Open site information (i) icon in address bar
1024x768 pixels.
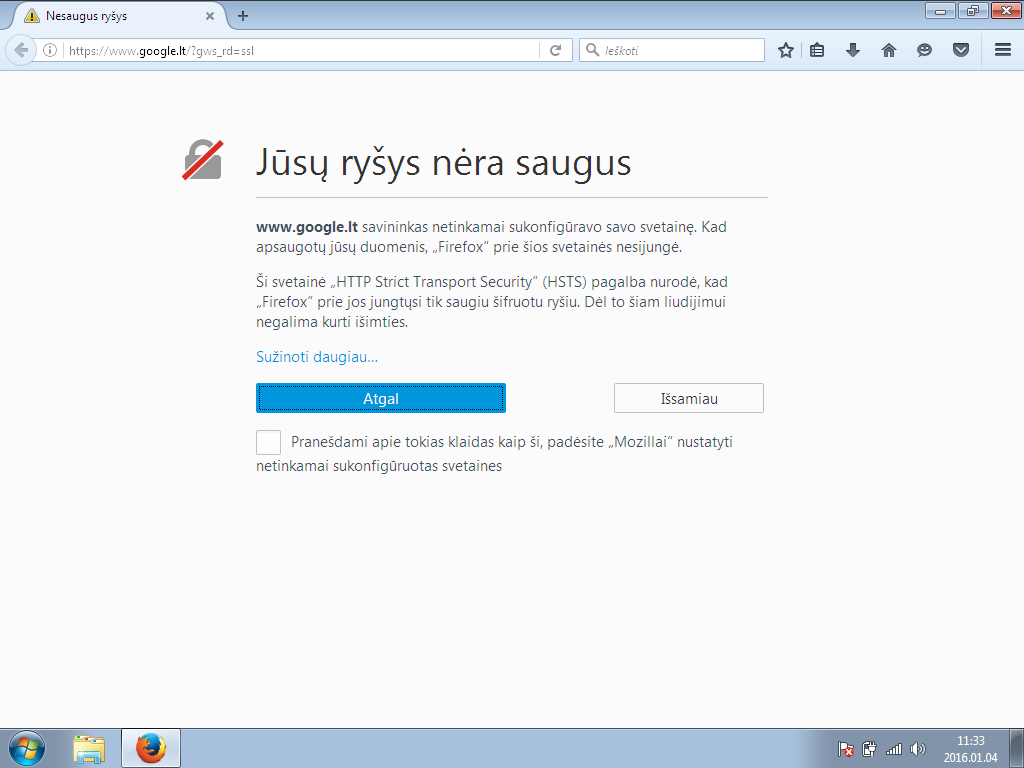coord(51,50)
